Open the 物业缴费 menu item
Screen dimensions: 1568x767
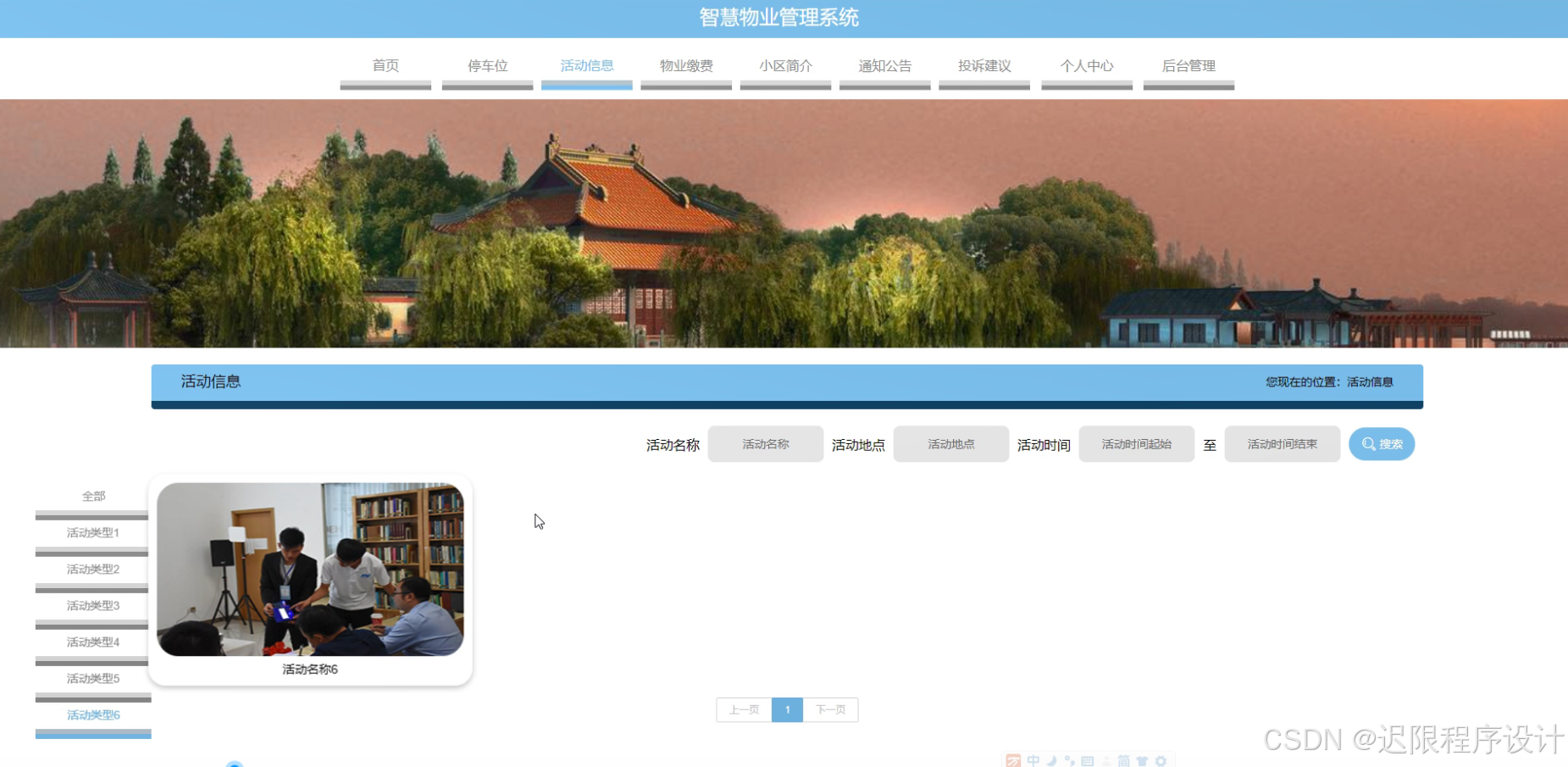[686, 66]
